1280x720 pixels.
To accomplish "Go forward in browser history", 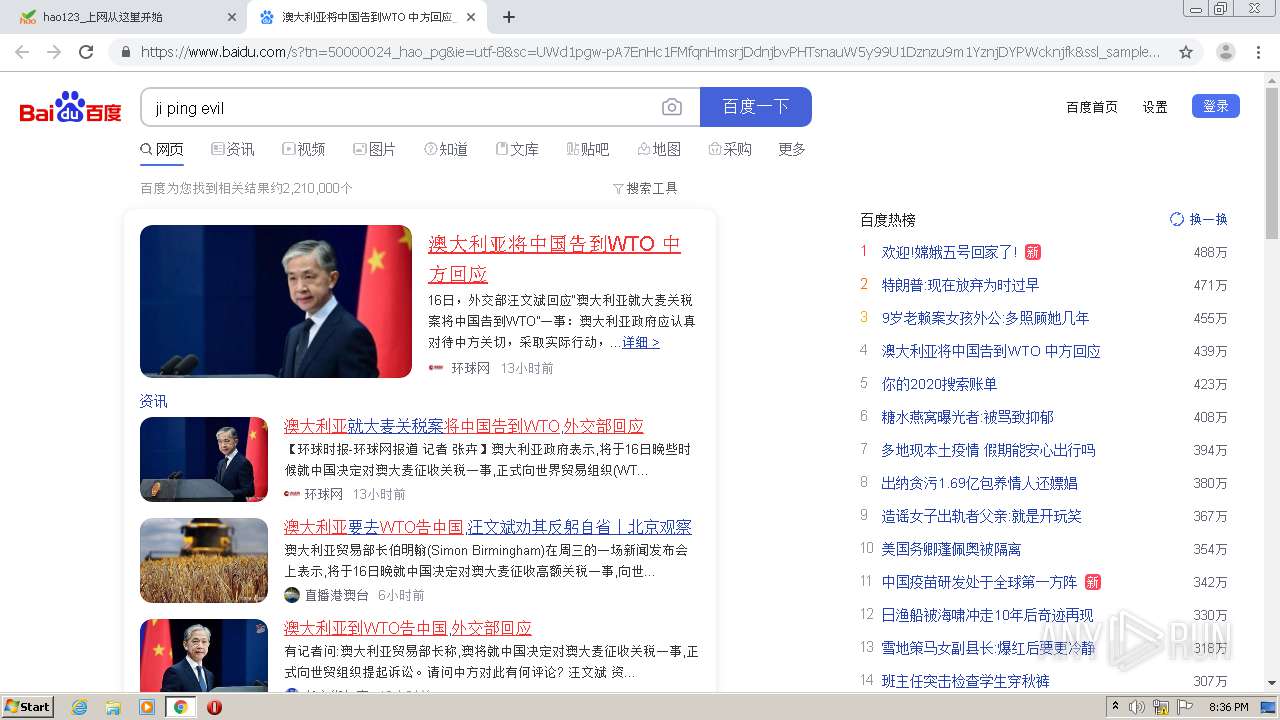I will pyautogui.click(x=54, y=52).
